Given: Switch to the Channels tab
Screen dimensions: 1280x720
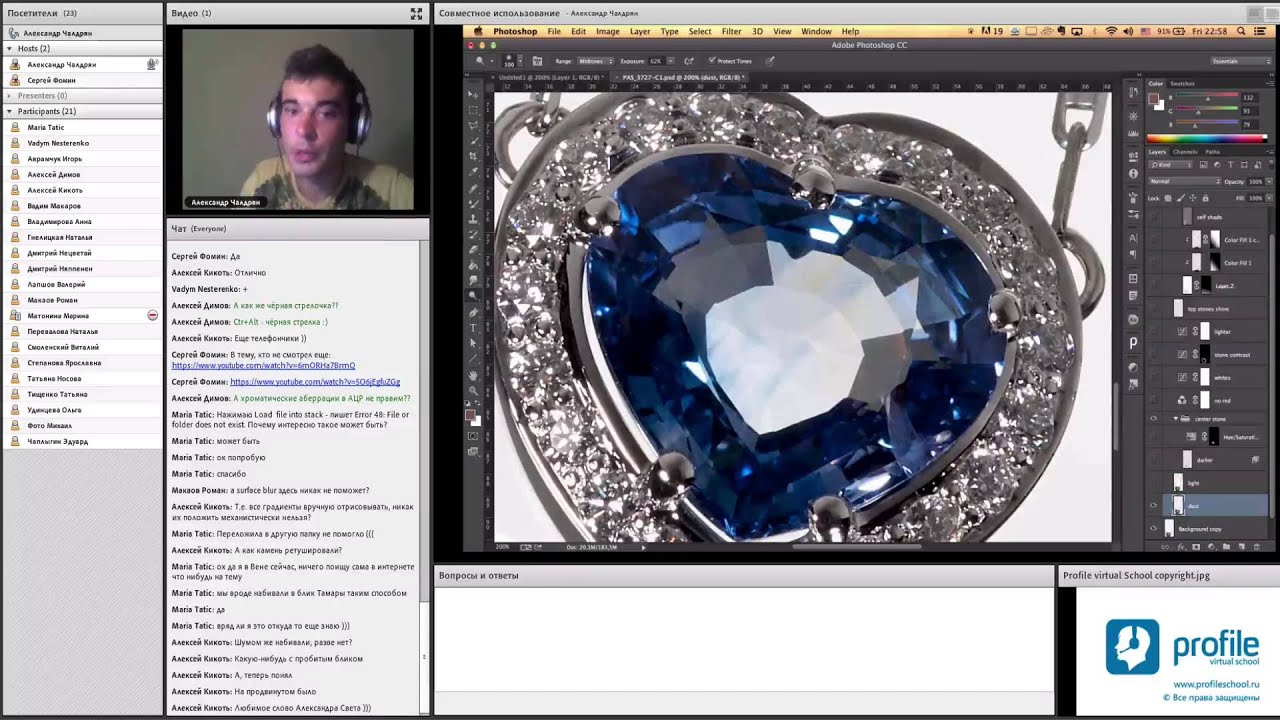Looking at the screenshot, I should (1185, 152).
